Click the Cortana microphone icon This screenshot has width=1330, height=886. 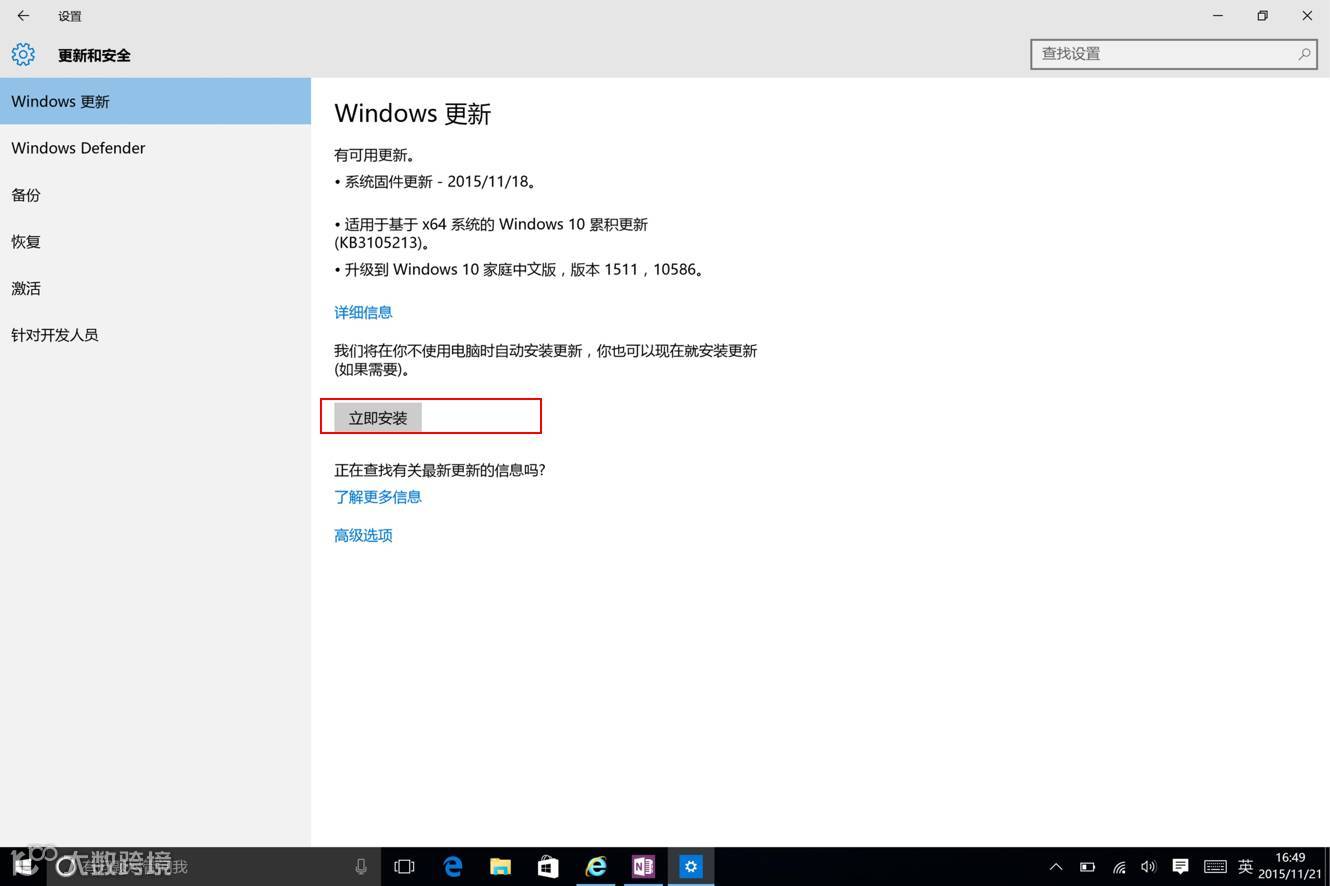click(361, 866)
